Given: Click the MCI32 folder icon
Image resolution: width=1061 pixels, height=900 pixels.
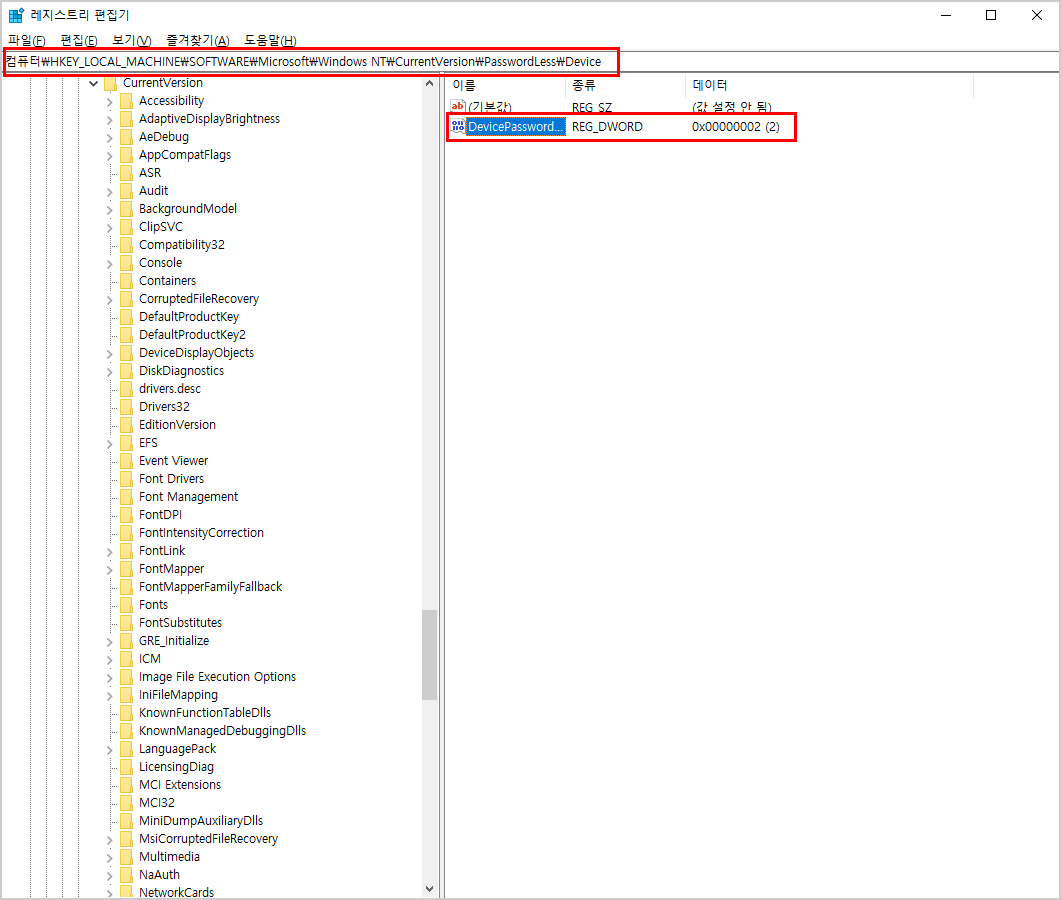Looking at the screenshot, I should point(127,803).
